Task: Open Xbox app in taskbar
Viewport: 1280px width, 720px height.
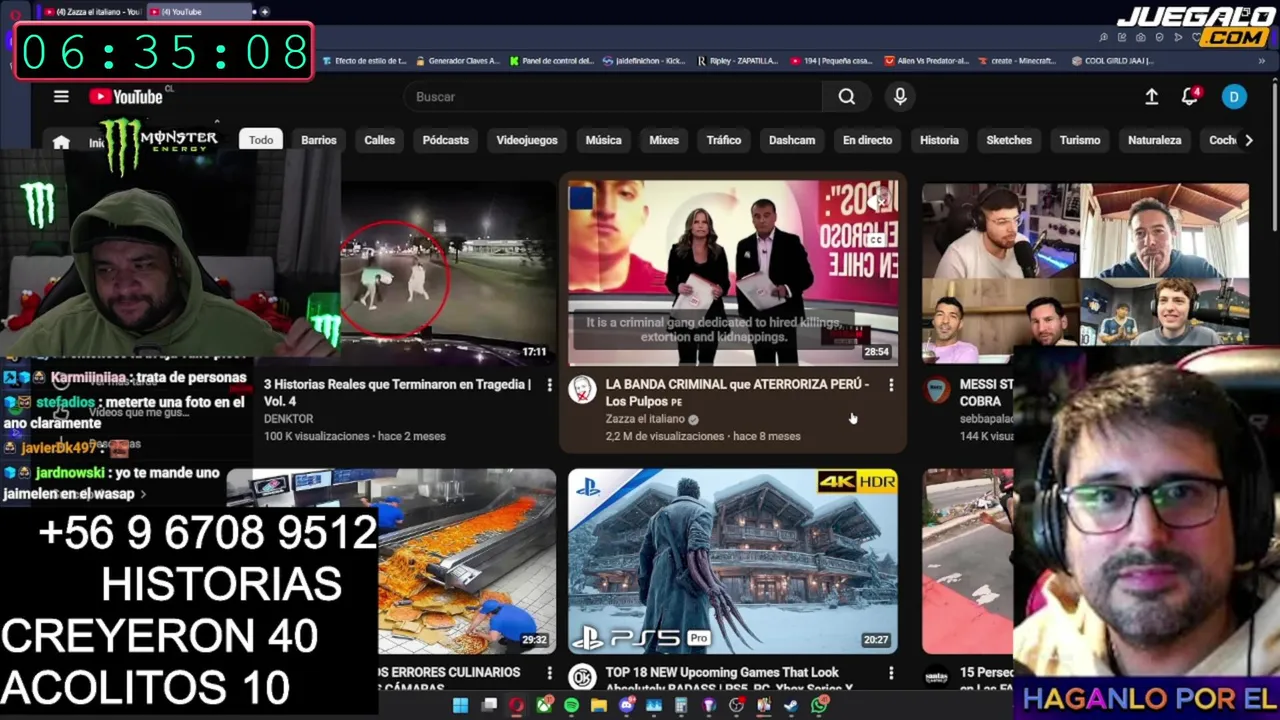Action: pos(544,705)
